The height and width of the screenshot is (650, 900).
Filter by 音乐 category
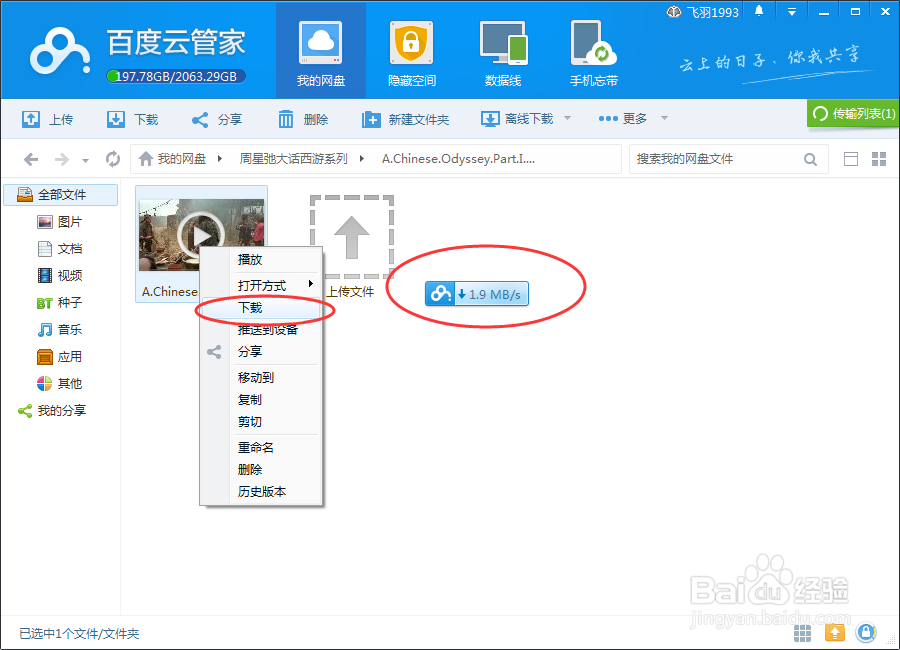[60, 330]
